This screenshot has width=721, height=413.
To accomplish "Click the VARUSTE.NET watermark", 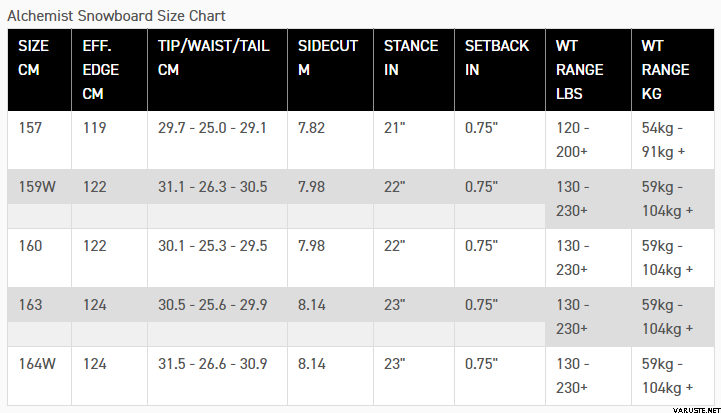I will [697, 410].
